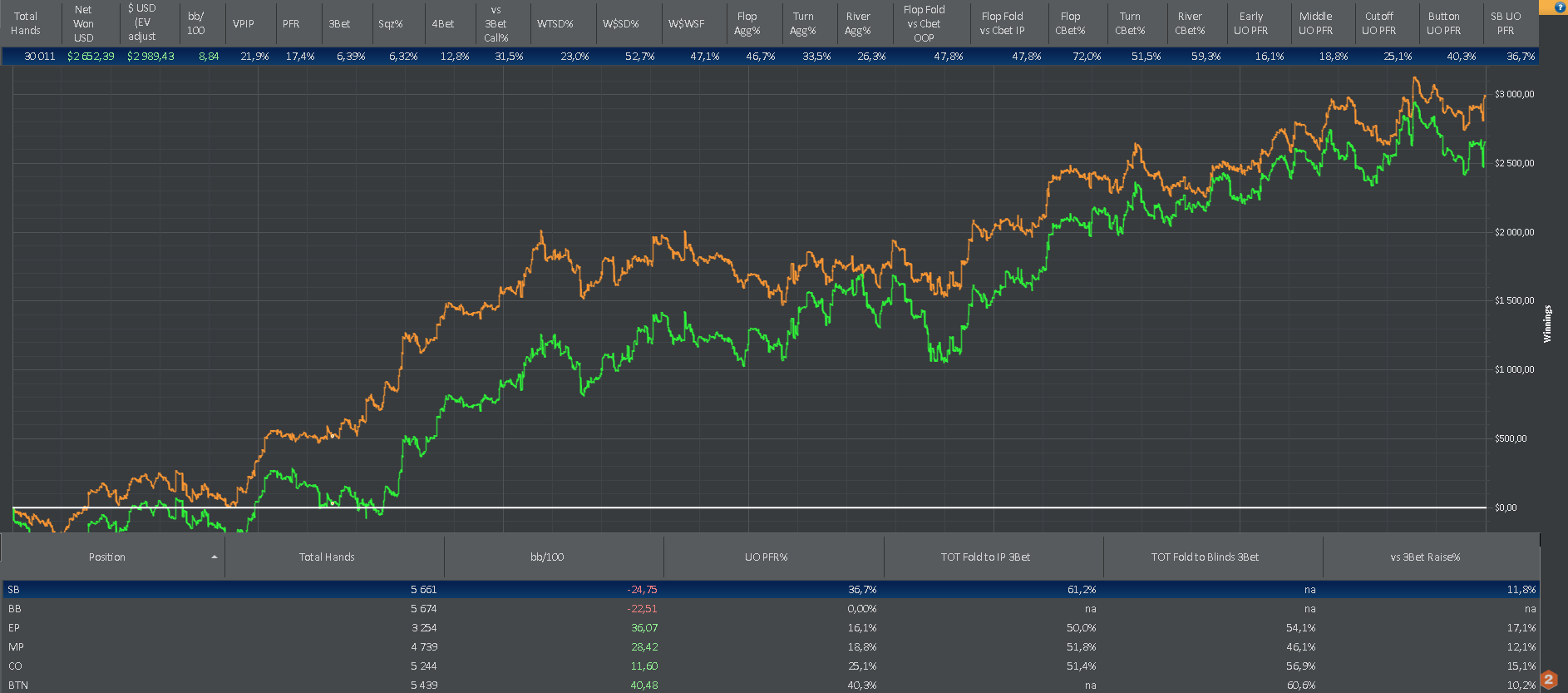Screen dimensions: 1568x693
Task: Click TOT Fold to IP 3Bet header
Action: point(985,557)
